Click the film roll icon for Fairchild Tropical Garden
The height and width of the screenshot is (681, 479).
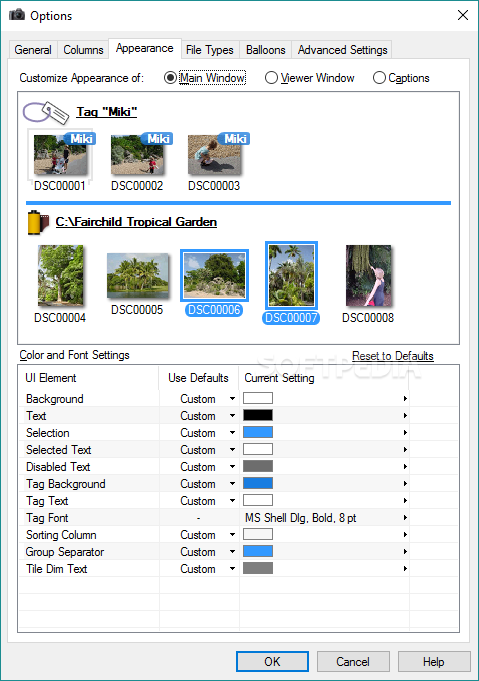[38, 222]
